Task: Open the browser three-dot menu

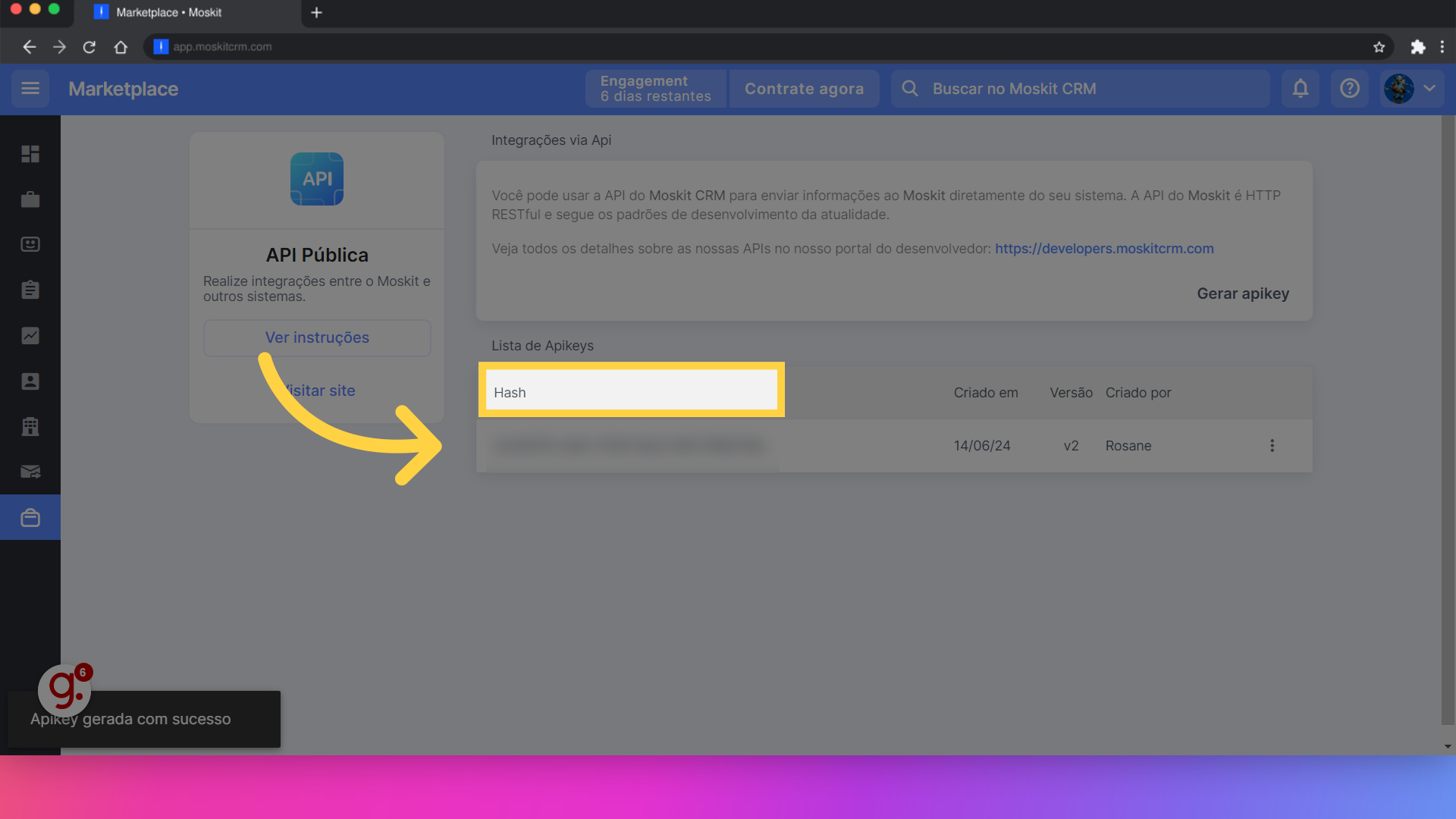Action: [1442, 47]
